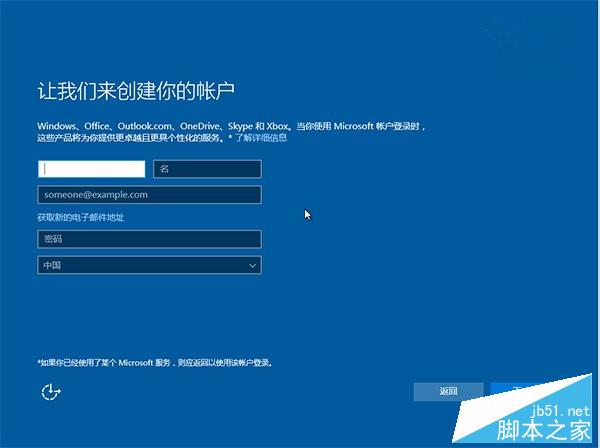Click the someone@example.com email field
Viewport: 600px width, 448px height.
tap(150, 195)
